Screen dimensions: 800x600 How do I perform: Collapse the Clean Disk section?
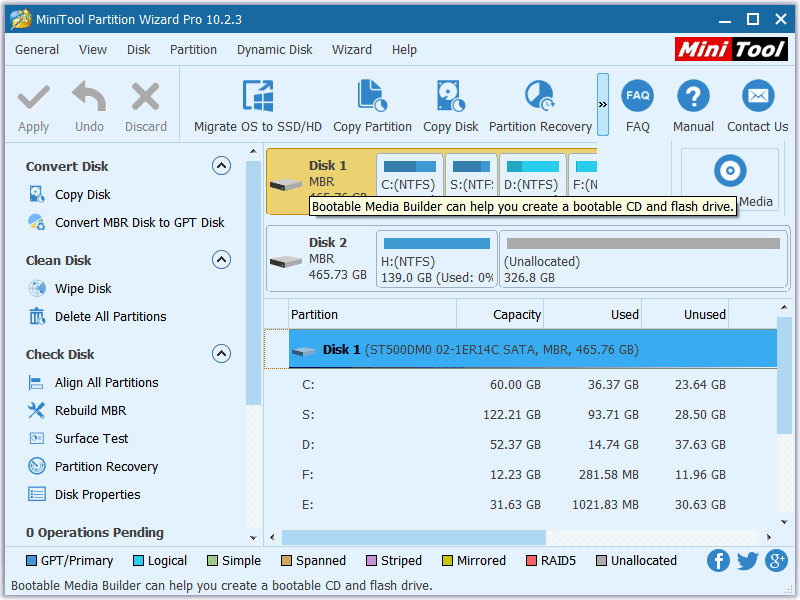tap(221, 260)
